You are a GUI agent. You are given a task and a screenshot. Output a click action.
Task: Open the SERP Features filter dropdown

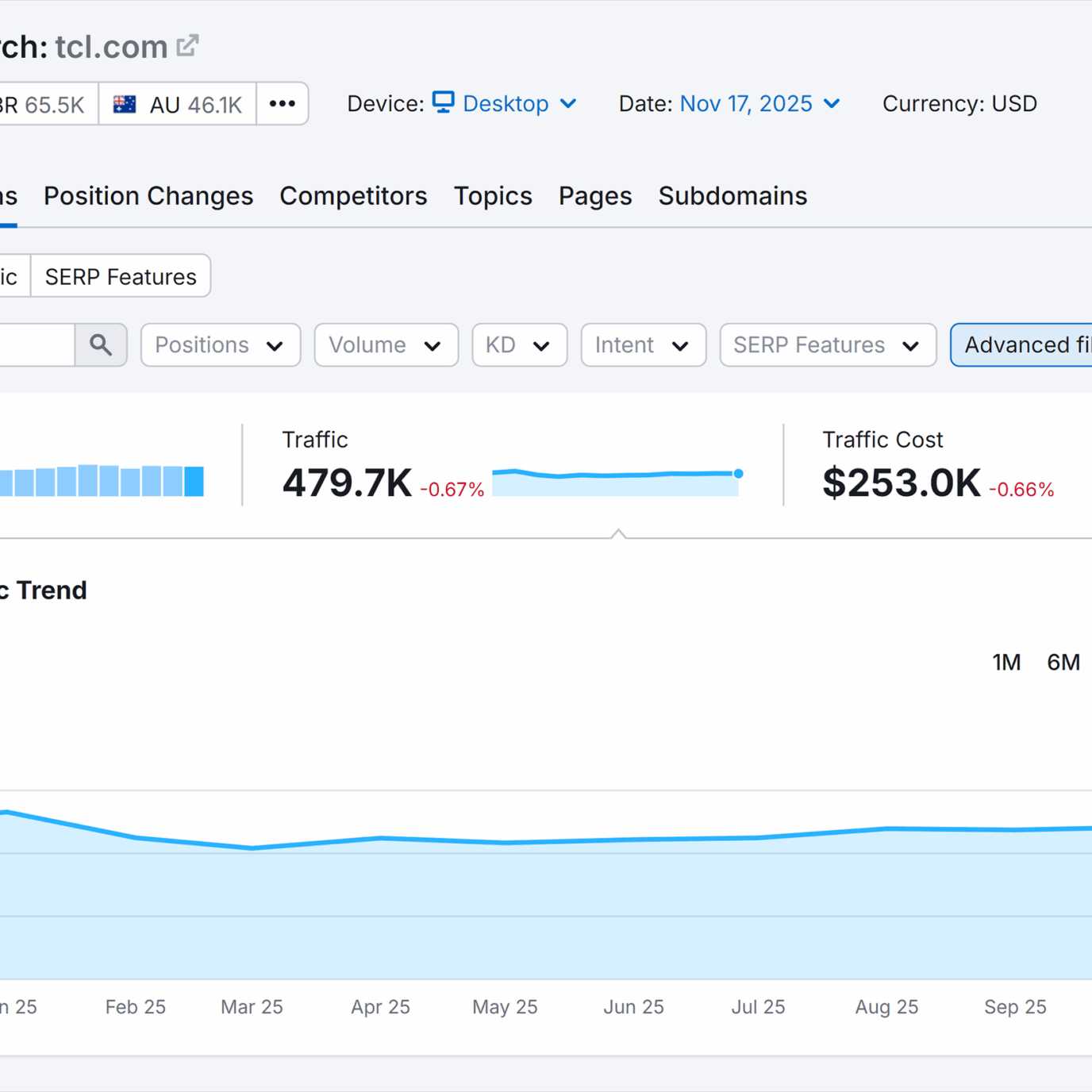pyautogui.click(x=827, y=345)
